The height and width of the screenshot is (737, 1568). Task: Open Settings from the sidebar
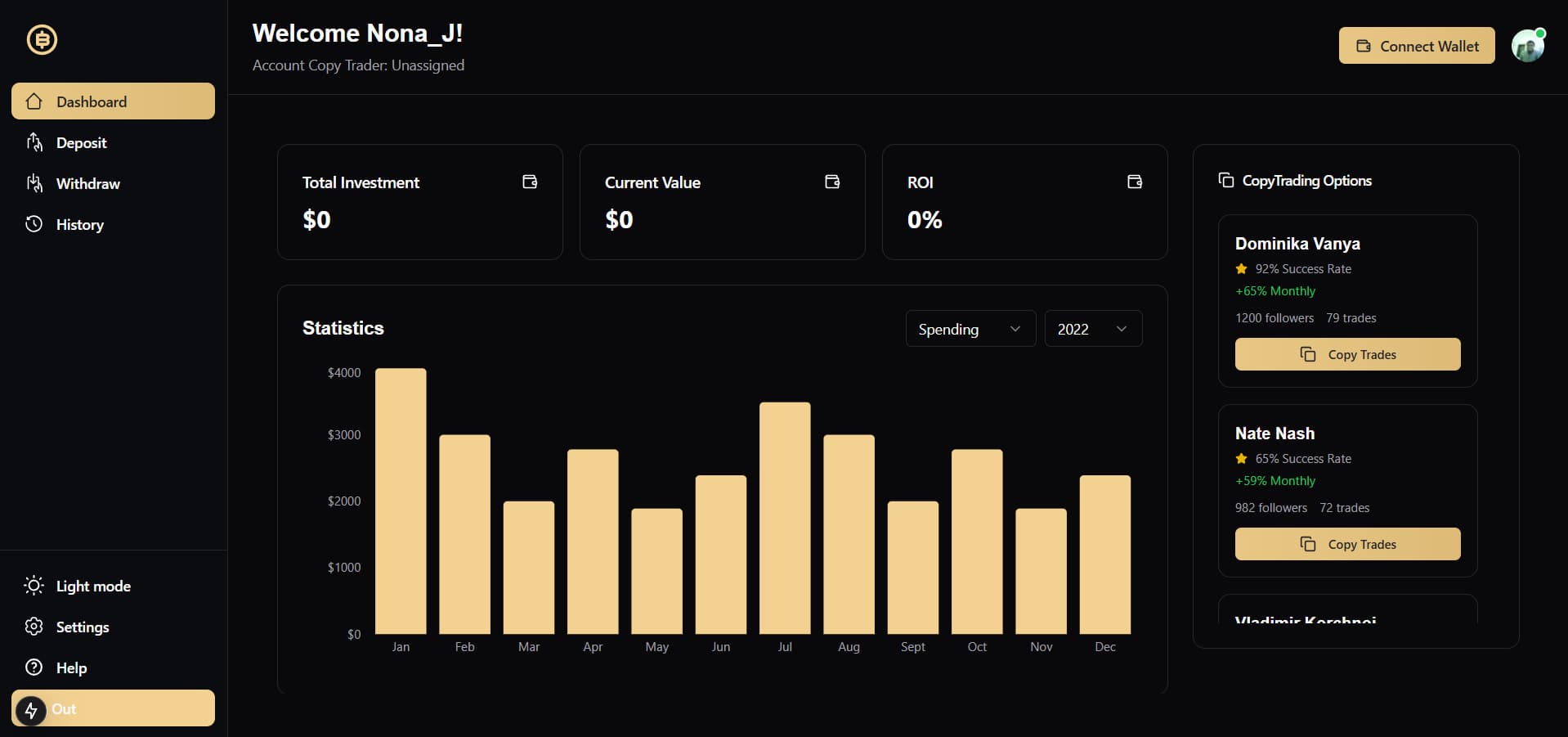(113, 627)
